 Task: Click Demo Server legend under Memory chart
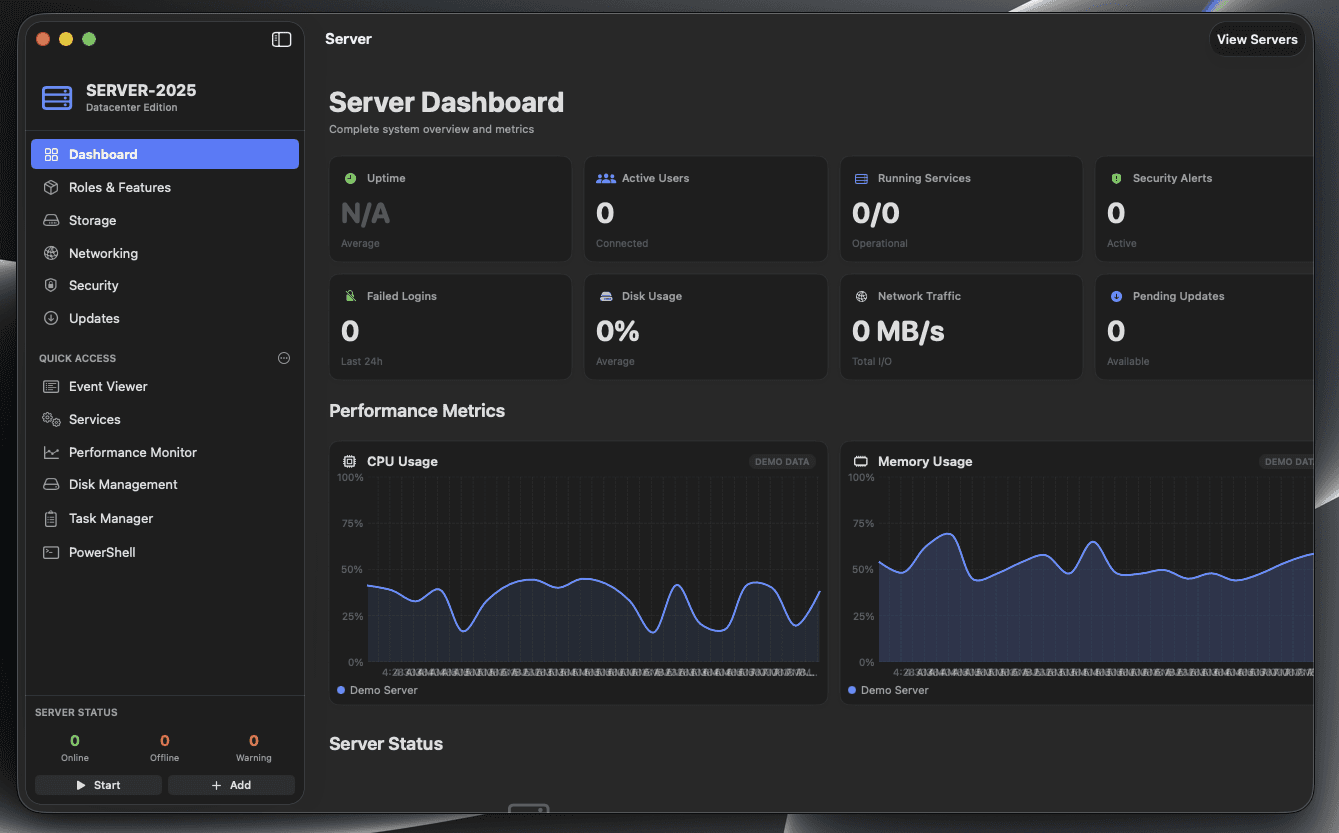pyautogui.click(x=888, y=690)
